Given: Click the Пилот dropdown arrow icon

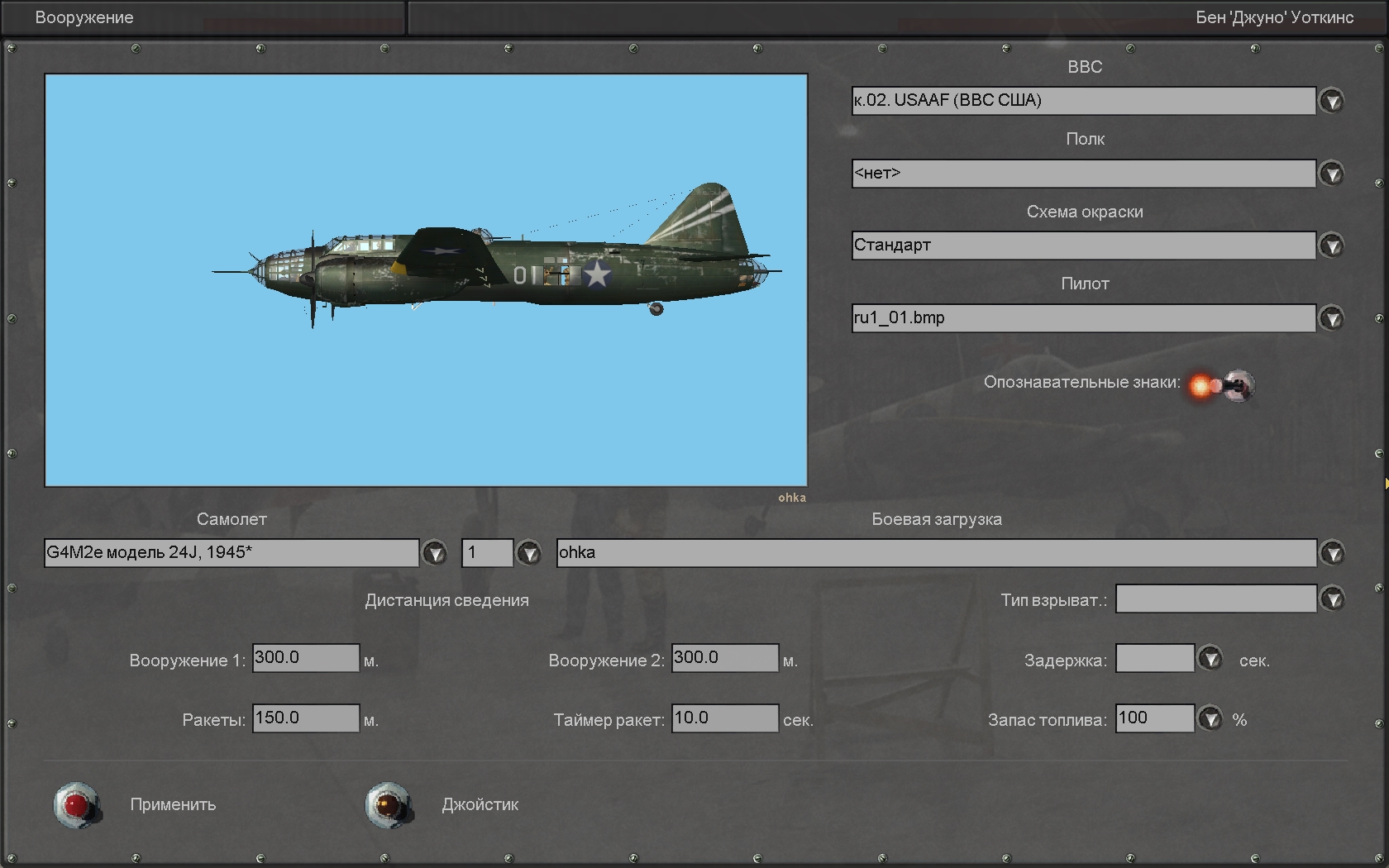Looking at the screenshot, I should click(1331, 318).
